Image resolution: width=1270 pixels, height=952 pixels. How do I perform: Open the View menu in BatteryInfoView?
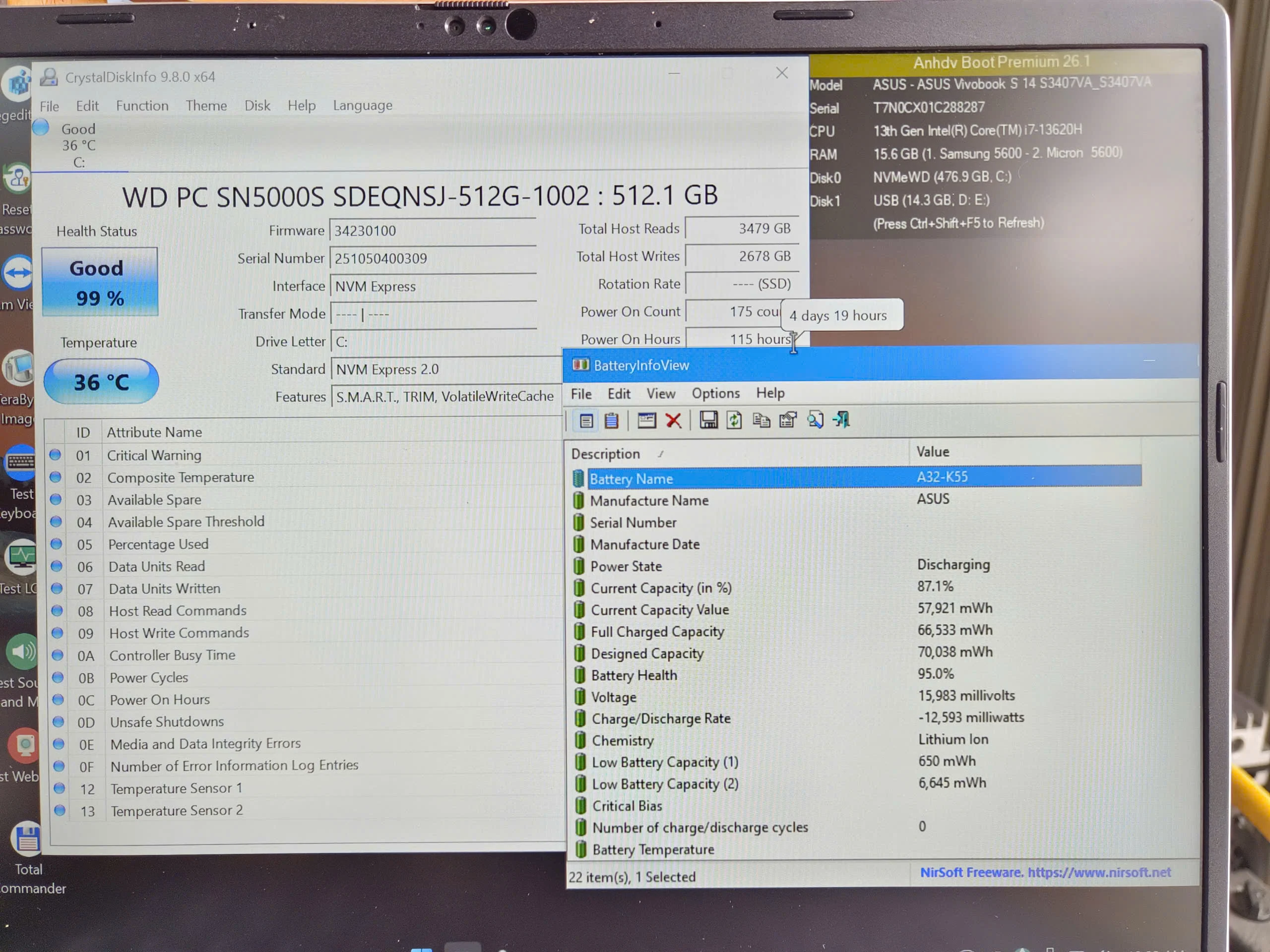coord(661,394)
